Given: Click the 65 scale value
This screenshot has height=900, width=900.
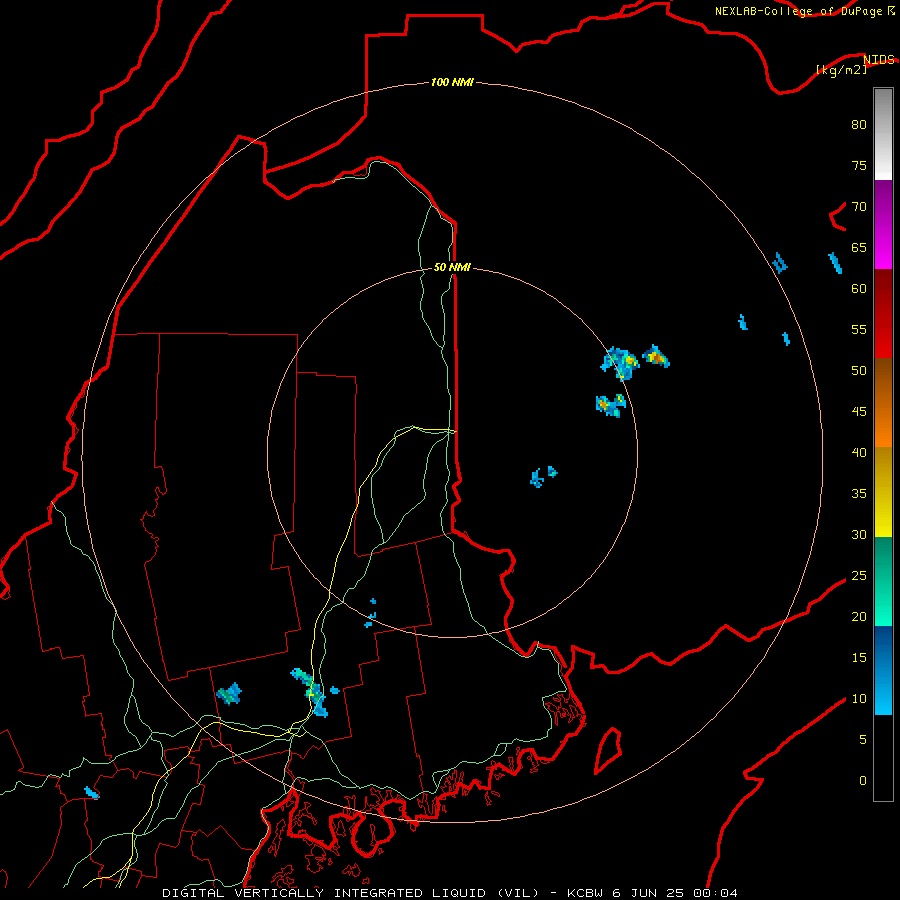Looking at the screenshot, I should tap(859, 247).
